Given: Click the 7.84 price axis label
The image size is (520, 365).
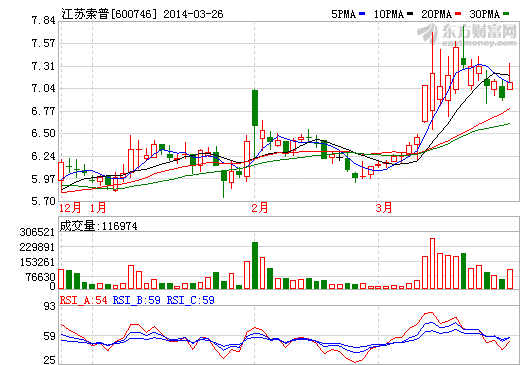Looking at the screenshot, I should (43, 21).
